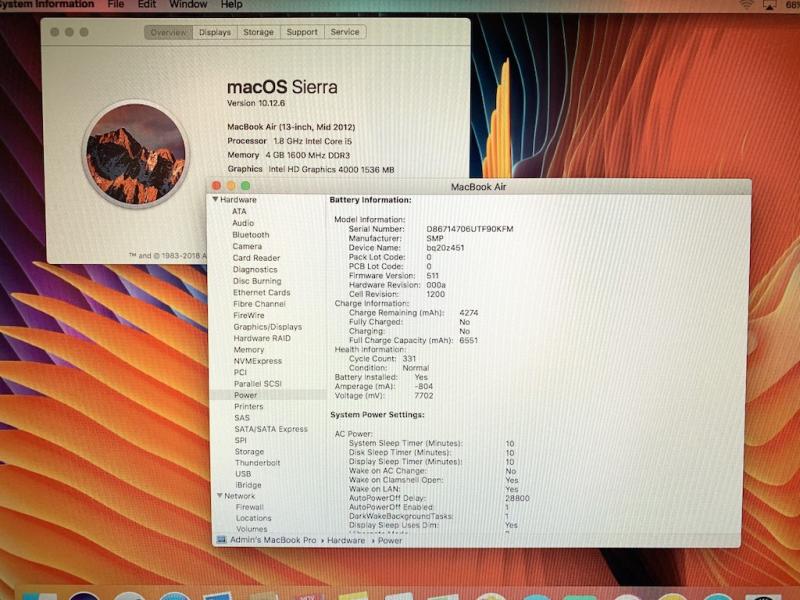
Task: Click Hardware in the bottom path bar
Action: pos(346,540)
